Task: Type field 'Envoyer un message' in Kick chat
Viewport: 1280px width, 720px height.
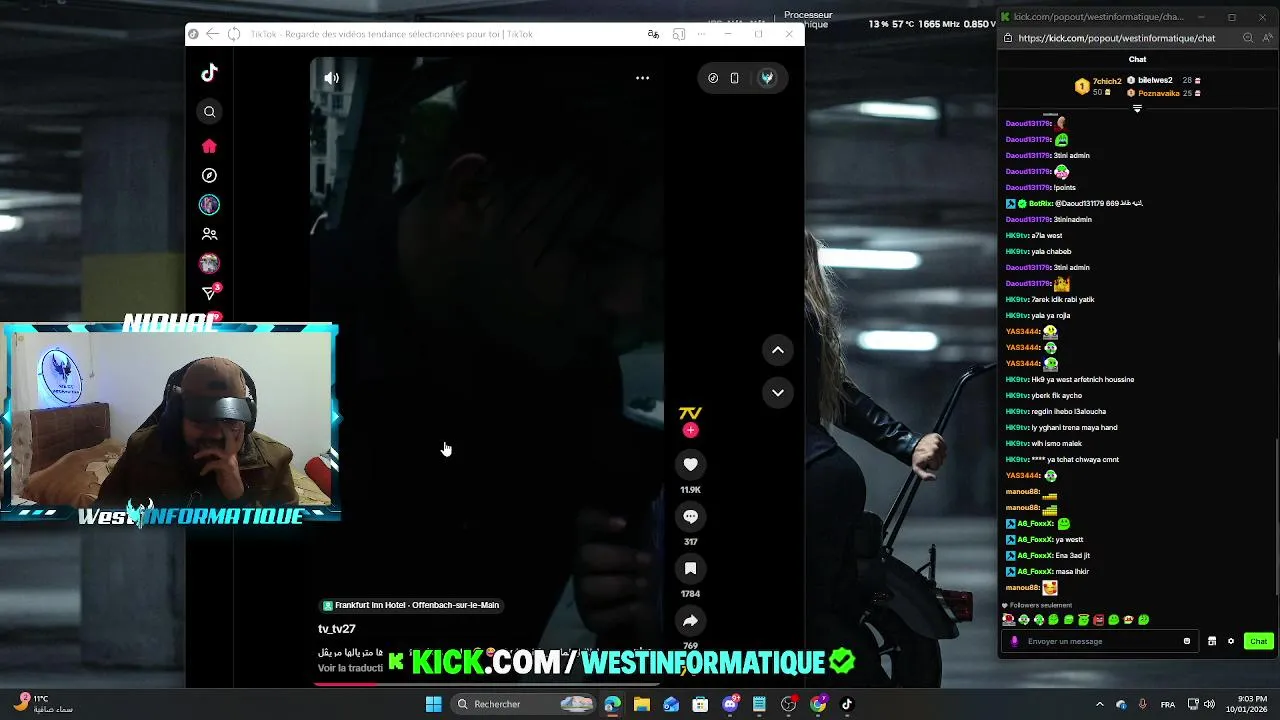Action: (x=1100, y=641)
